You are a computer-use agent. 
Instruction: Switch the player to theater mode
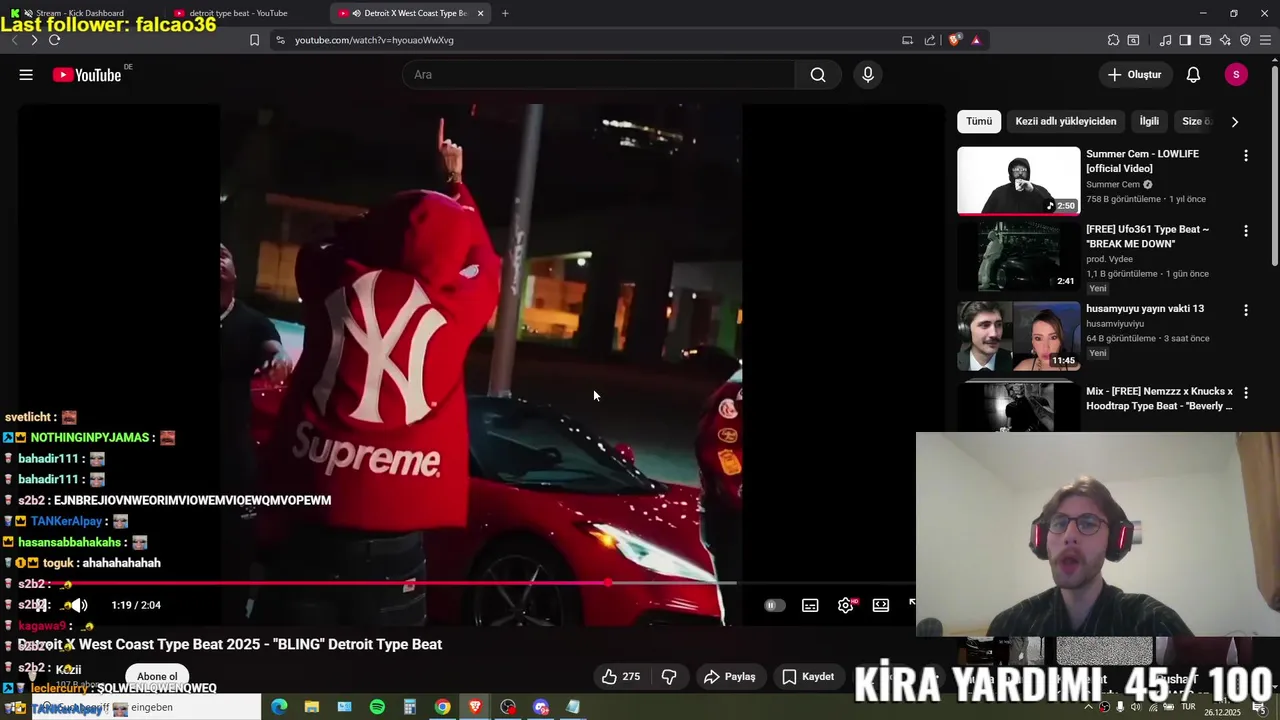(881, 605)
